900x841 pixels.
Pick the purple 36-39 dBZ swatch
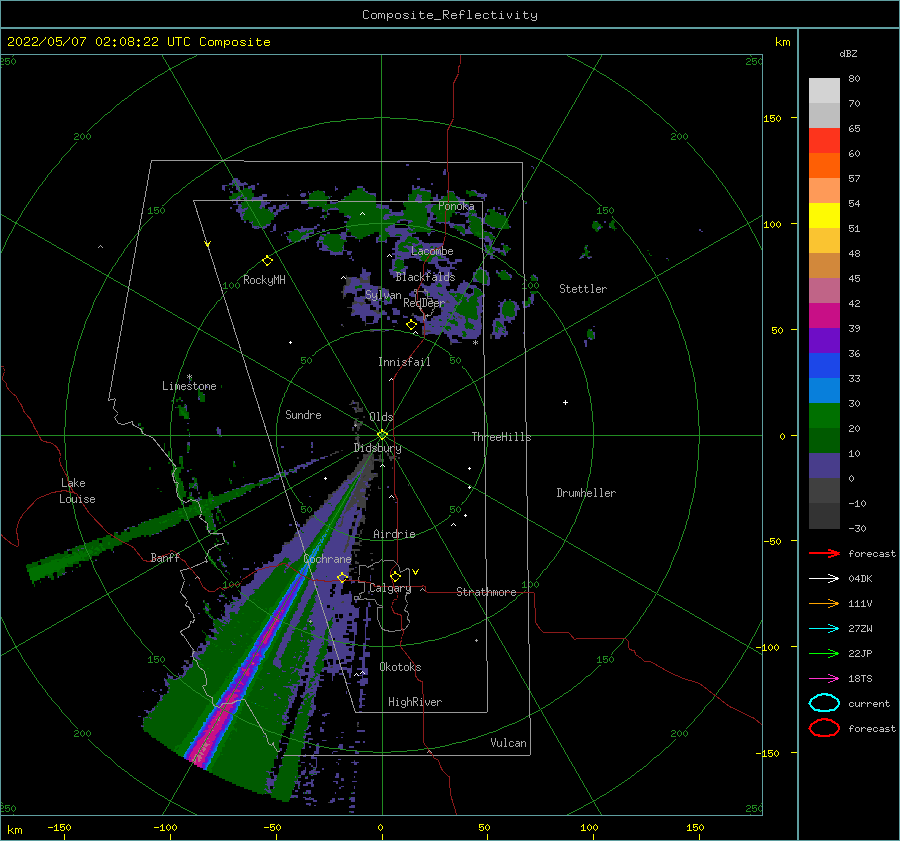(x=824, y=340)
